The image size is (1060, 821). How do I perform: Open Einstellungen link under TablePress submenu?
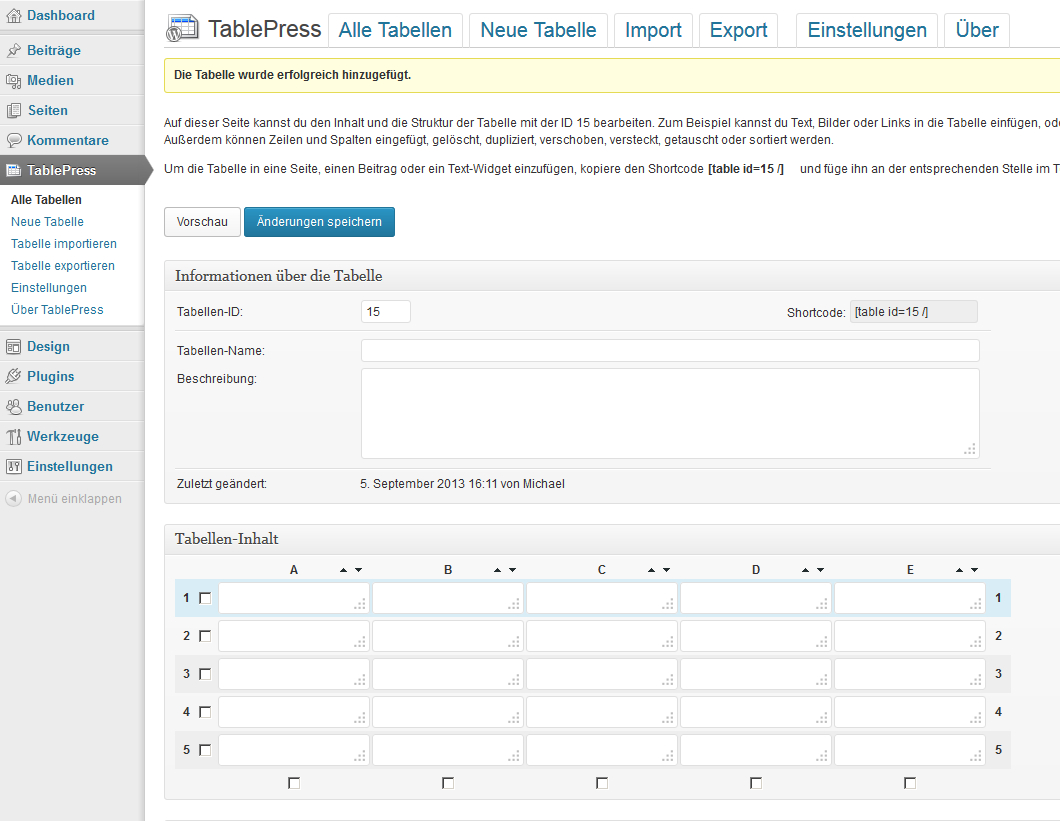(x=49, y=287)
